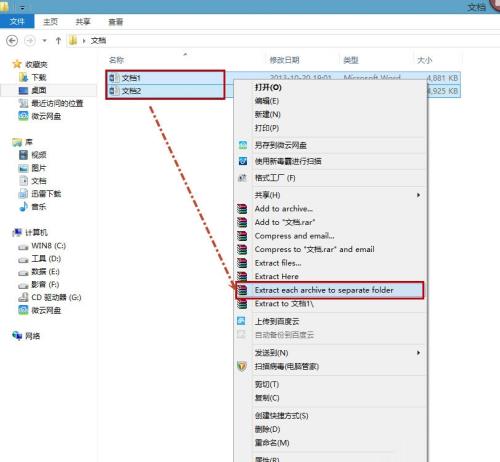Choose 创建快捷方式(S)
The image size is (500, 462).
click(281, 416)
